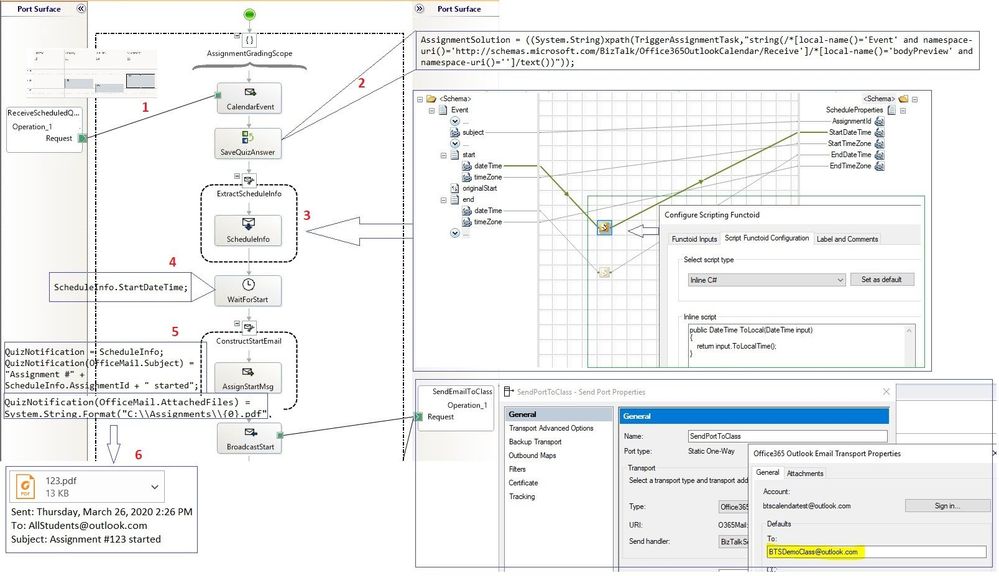Image resolution: width=999 pixels, height=576 pixels.
Task: Click the StartDateTime field icon
Action: 879,133
